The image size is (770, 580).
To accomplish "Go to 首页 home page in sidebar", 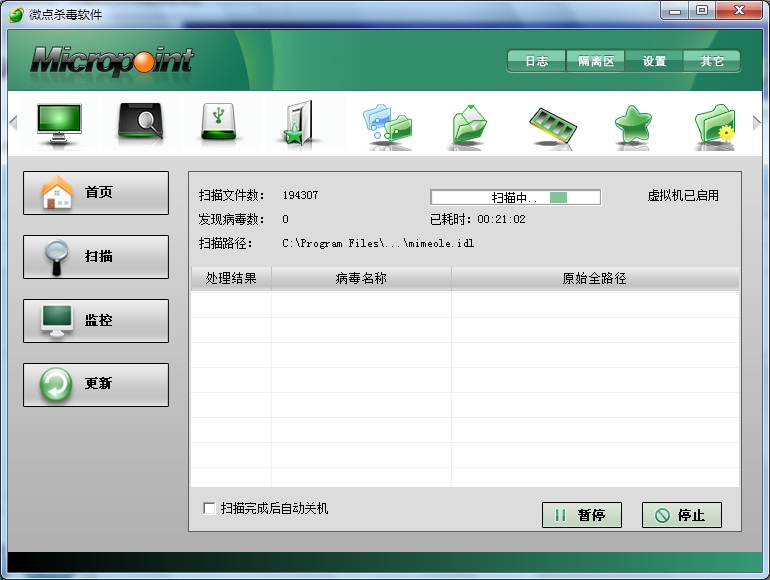I will (x=96, y=192).
